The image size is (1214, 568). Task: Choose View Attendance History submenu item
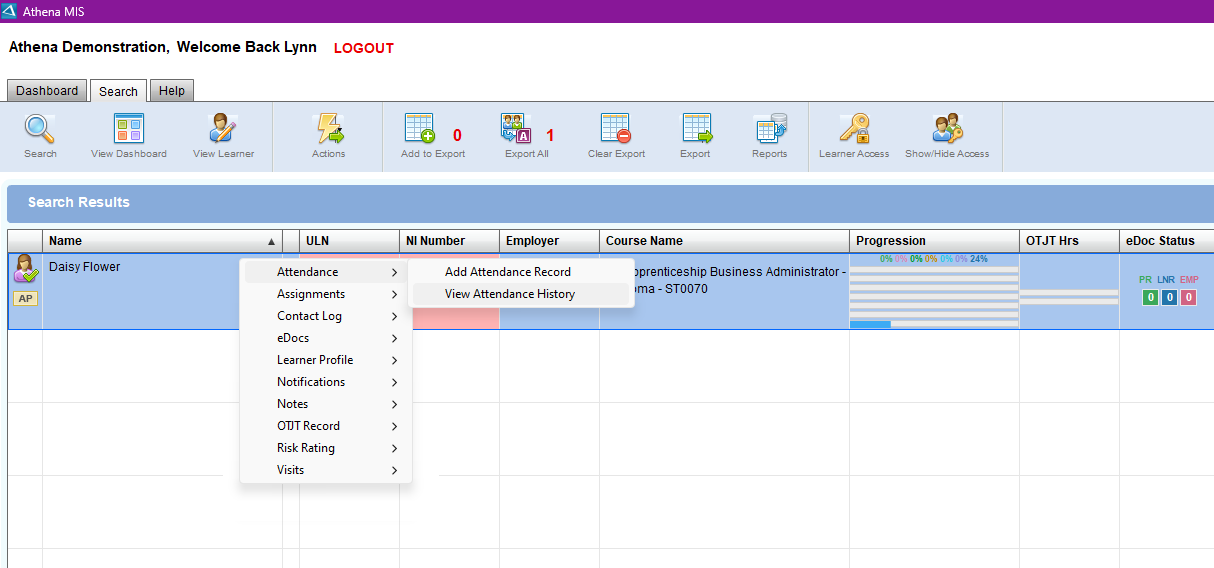click(521, 294)
